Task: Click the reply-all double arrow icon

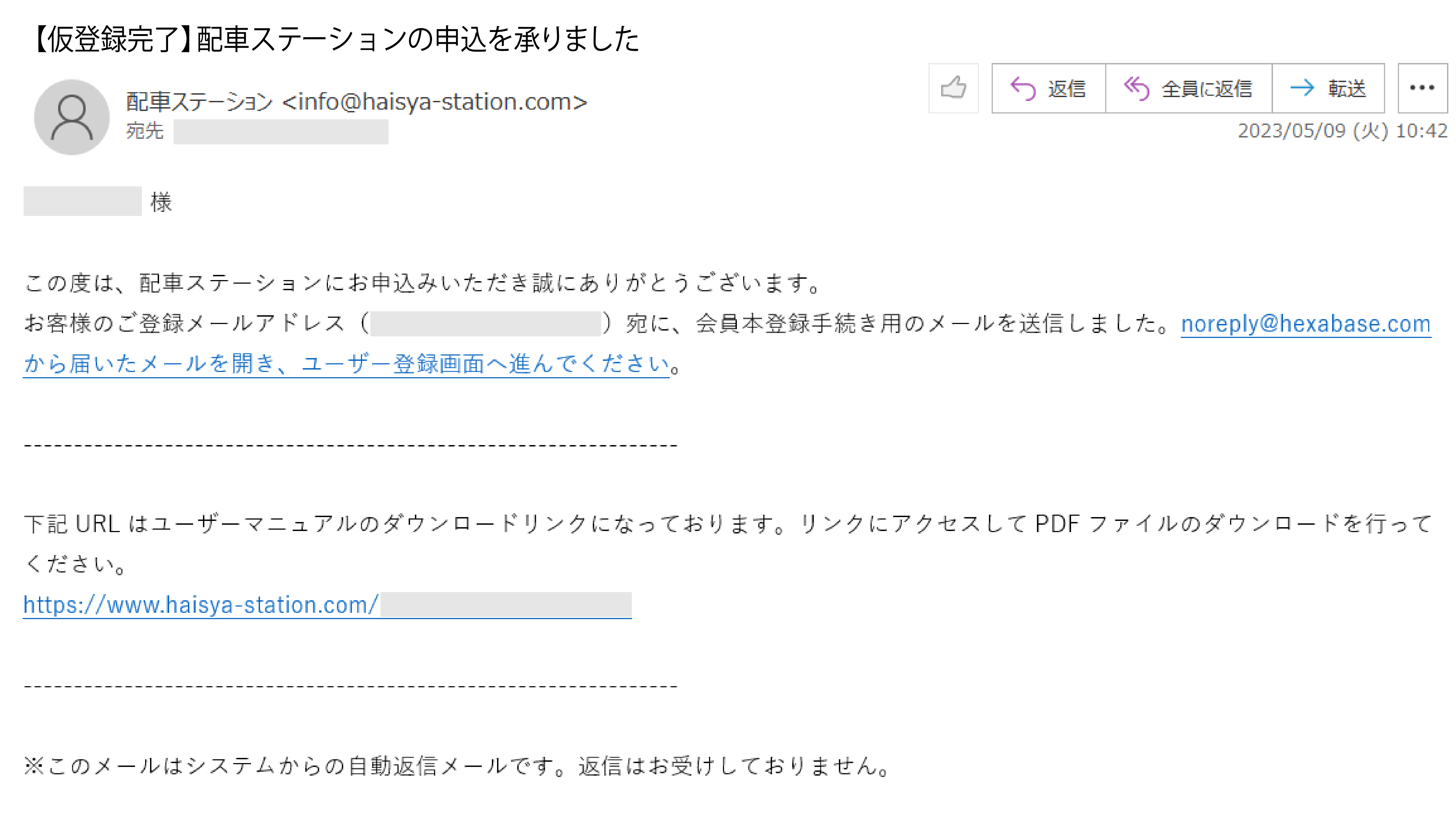Action: coord(1137,88)
